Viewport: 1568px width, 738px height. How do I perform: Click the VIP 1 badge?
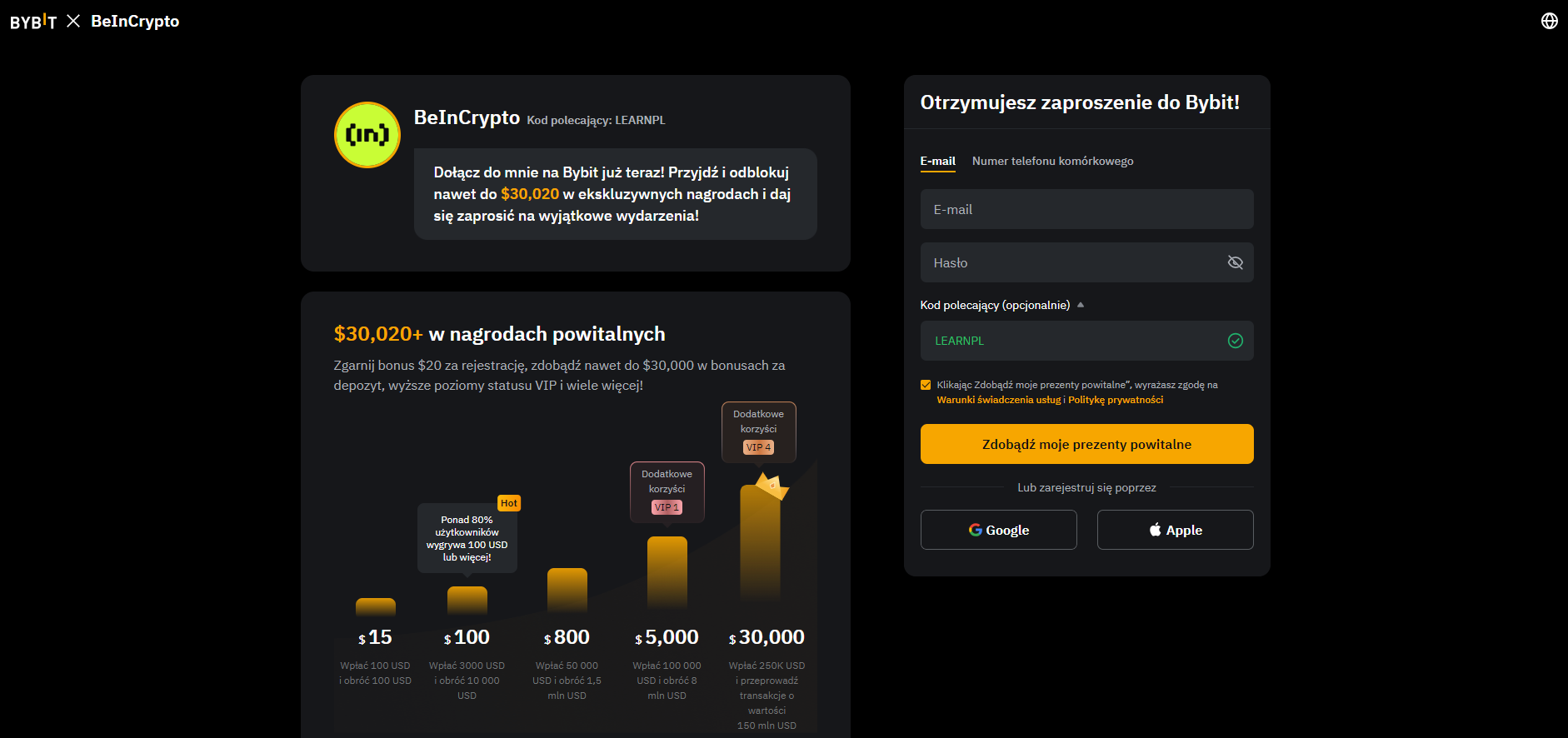pyautogui.click(x=667, y=507)
